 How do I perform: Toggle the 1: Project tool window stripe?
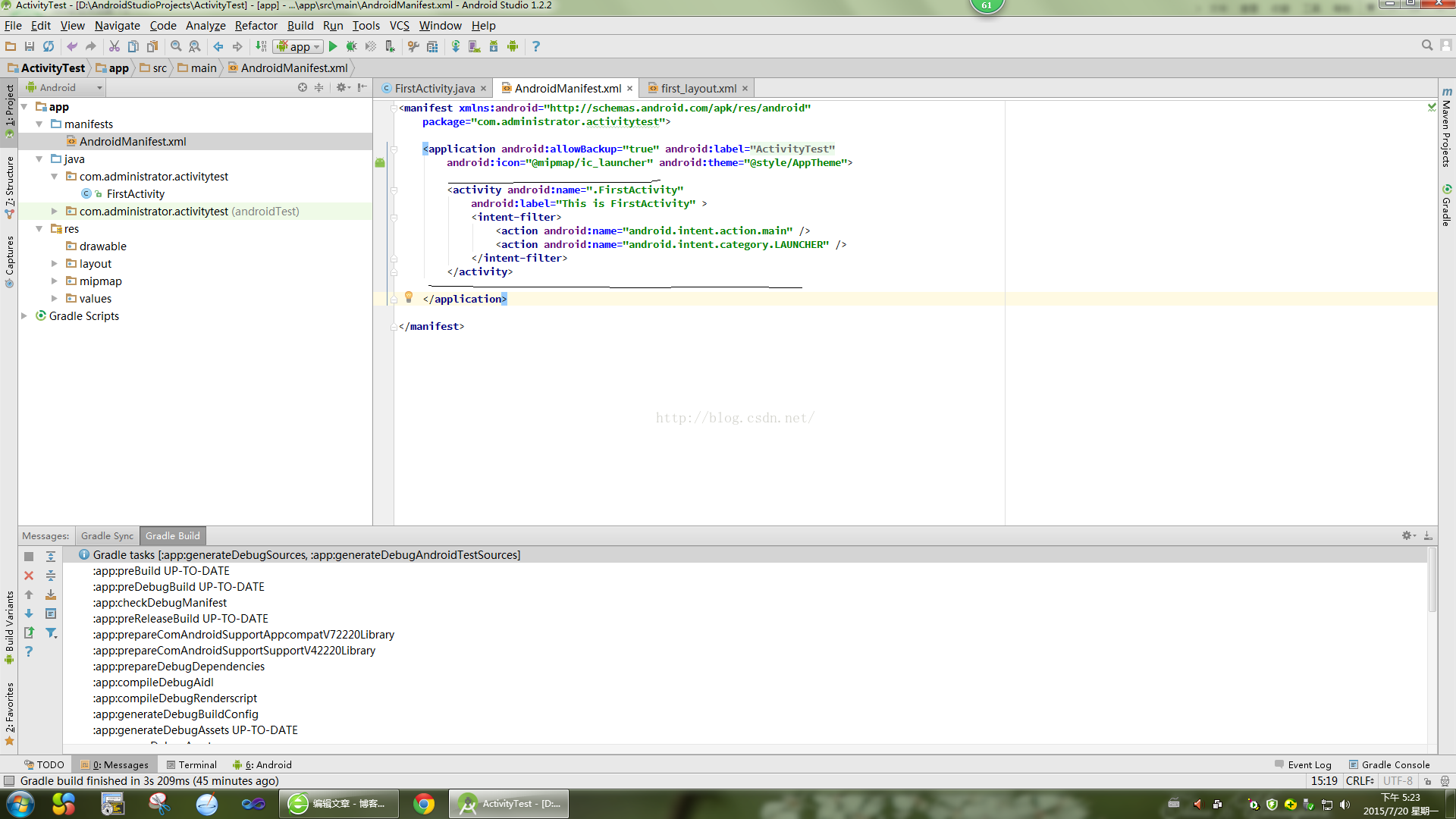click(9, 111)
